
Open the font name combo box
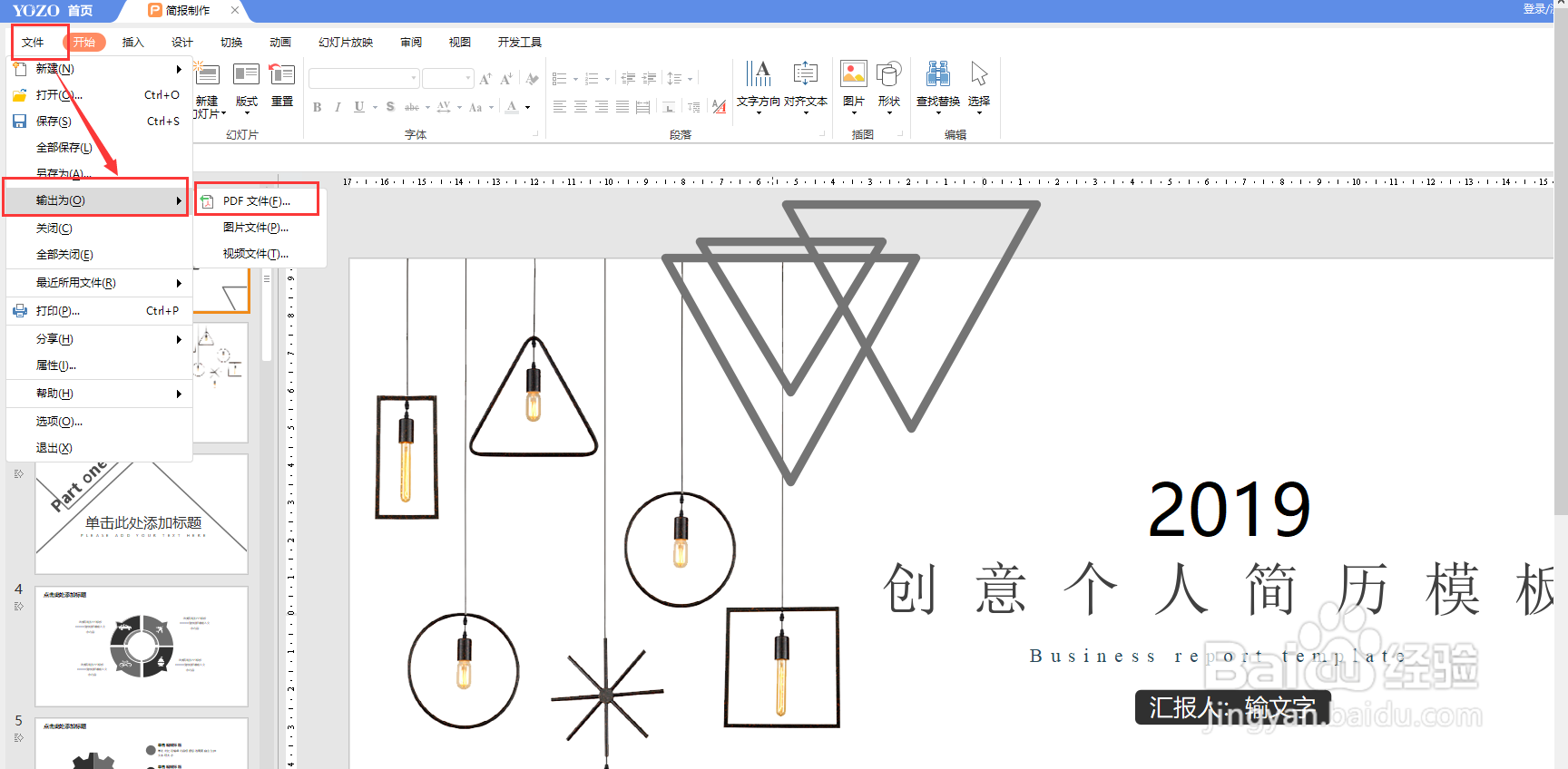click(x=364, y=79)
